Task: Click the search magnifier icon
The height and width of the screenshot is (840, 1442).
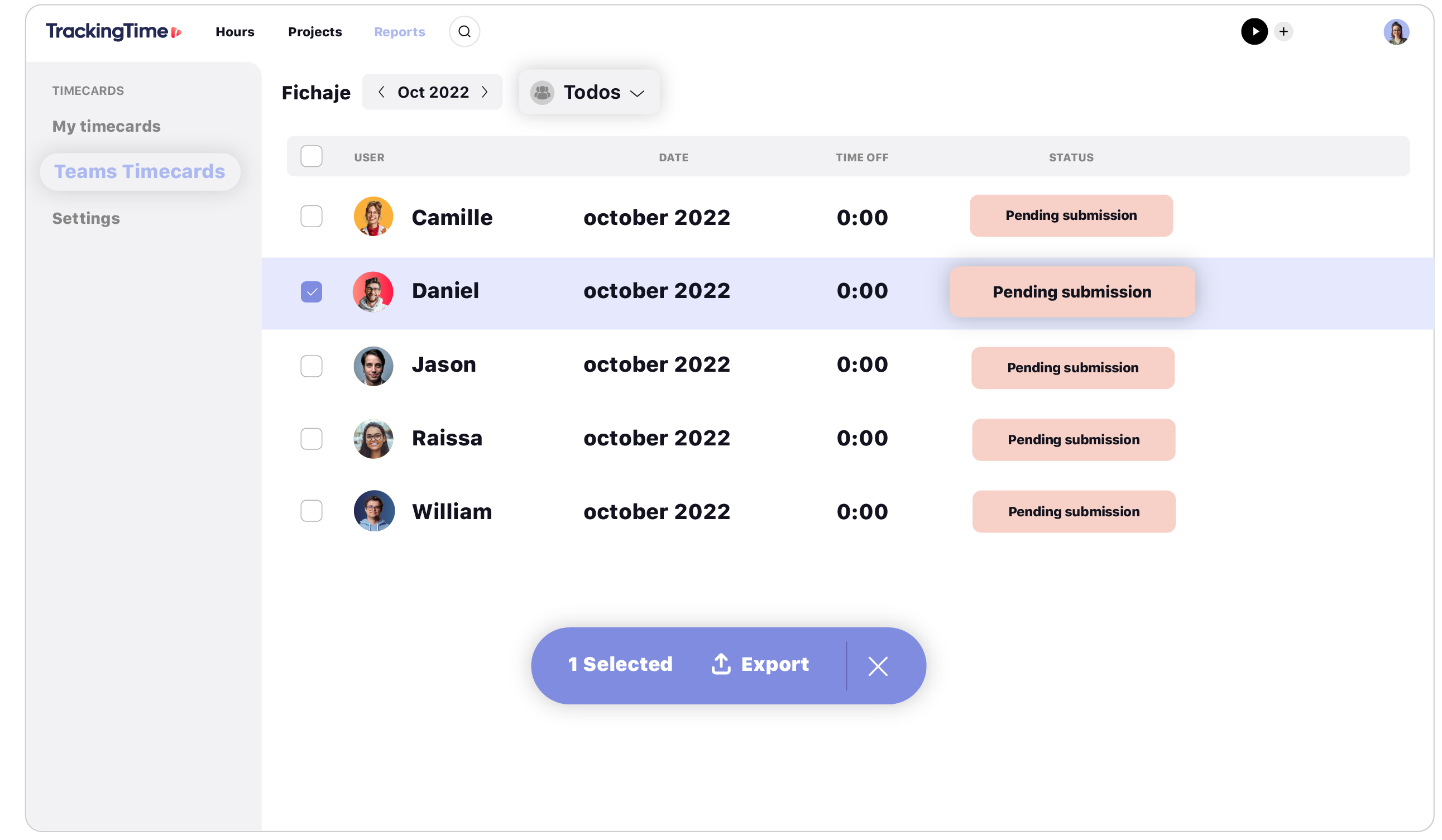Action: 465,31
